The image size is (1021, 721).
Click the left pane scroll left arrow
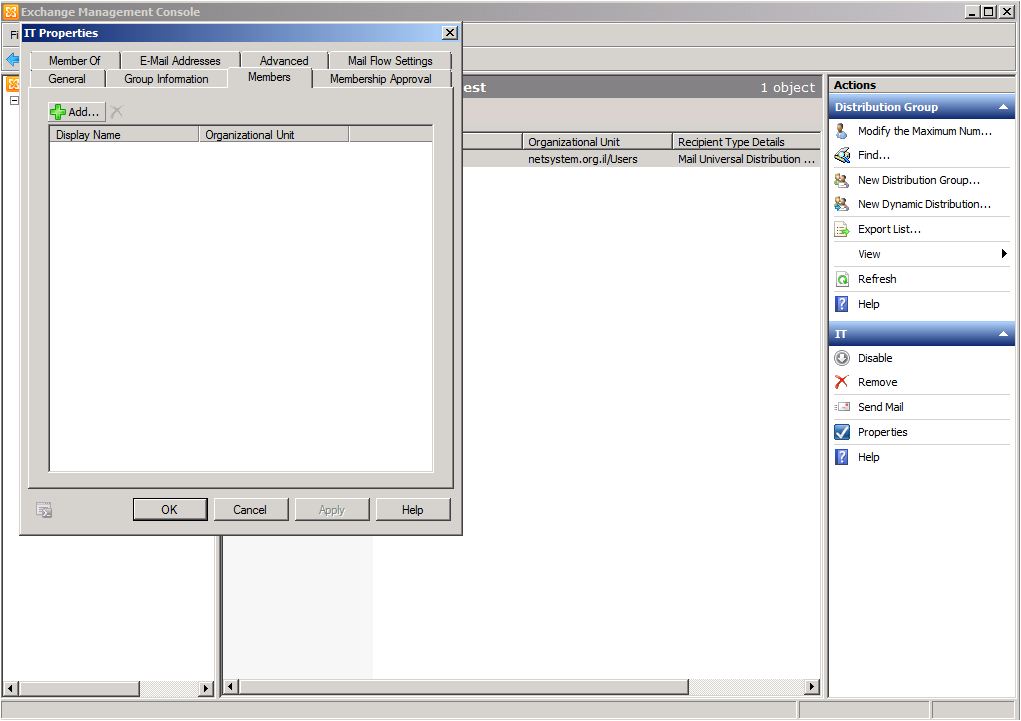coord(10,688)
